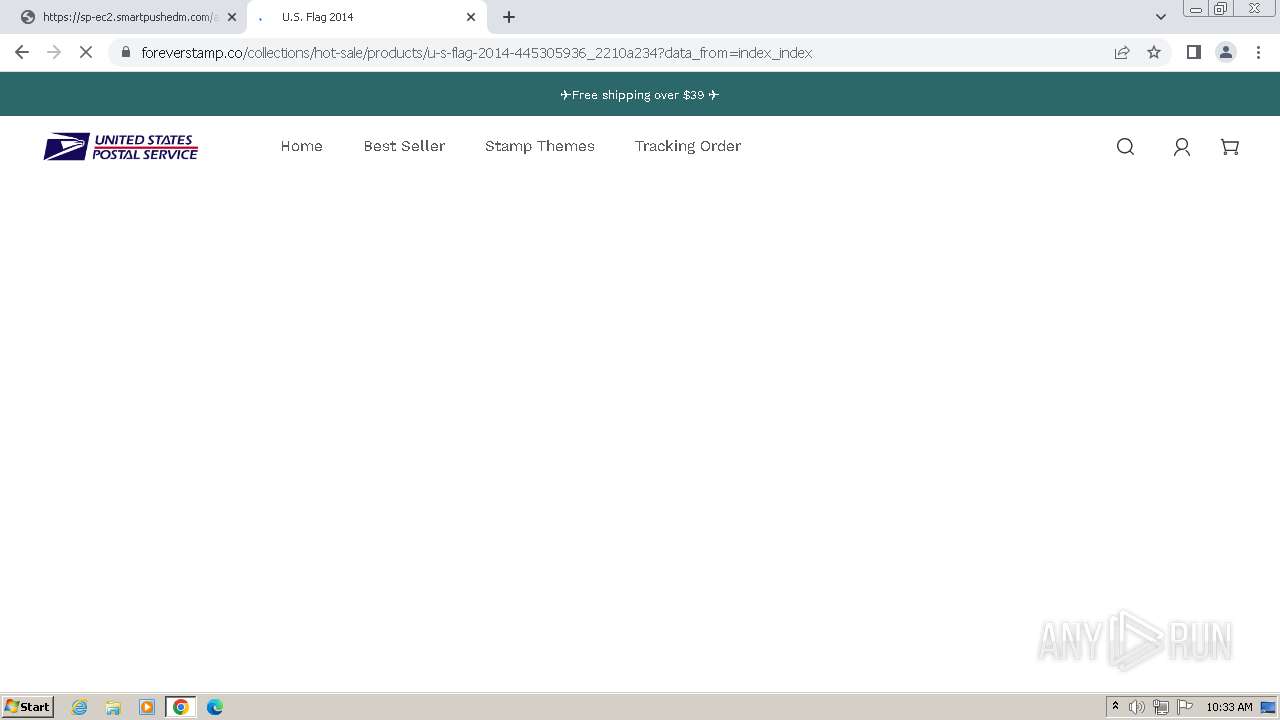
Task: Click the Free shipping over $39 banner
Action: (640, 95)
